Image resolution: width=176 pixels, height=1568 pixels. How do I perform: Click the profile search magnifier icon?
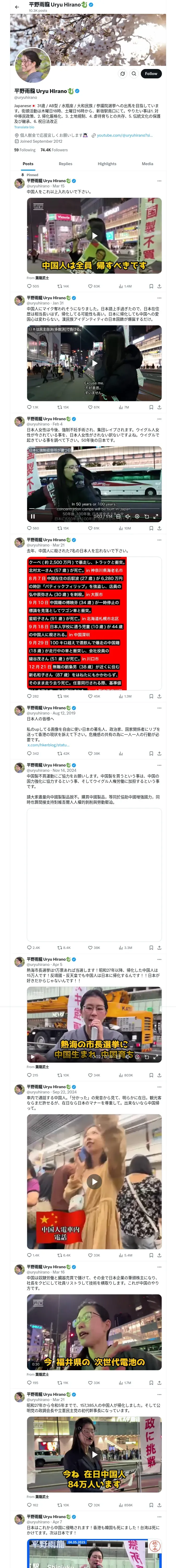133,74
